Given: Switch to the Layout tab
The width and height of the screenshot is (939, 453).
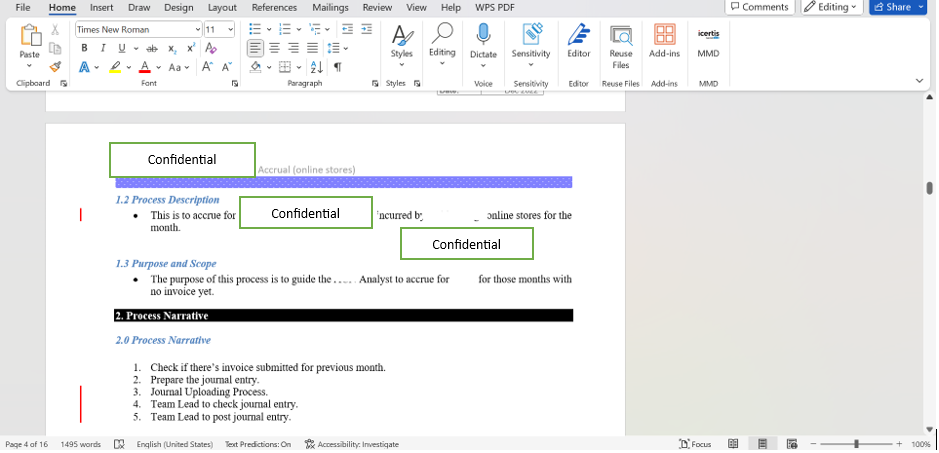Looking at the screenshot, I should (222, 8).
